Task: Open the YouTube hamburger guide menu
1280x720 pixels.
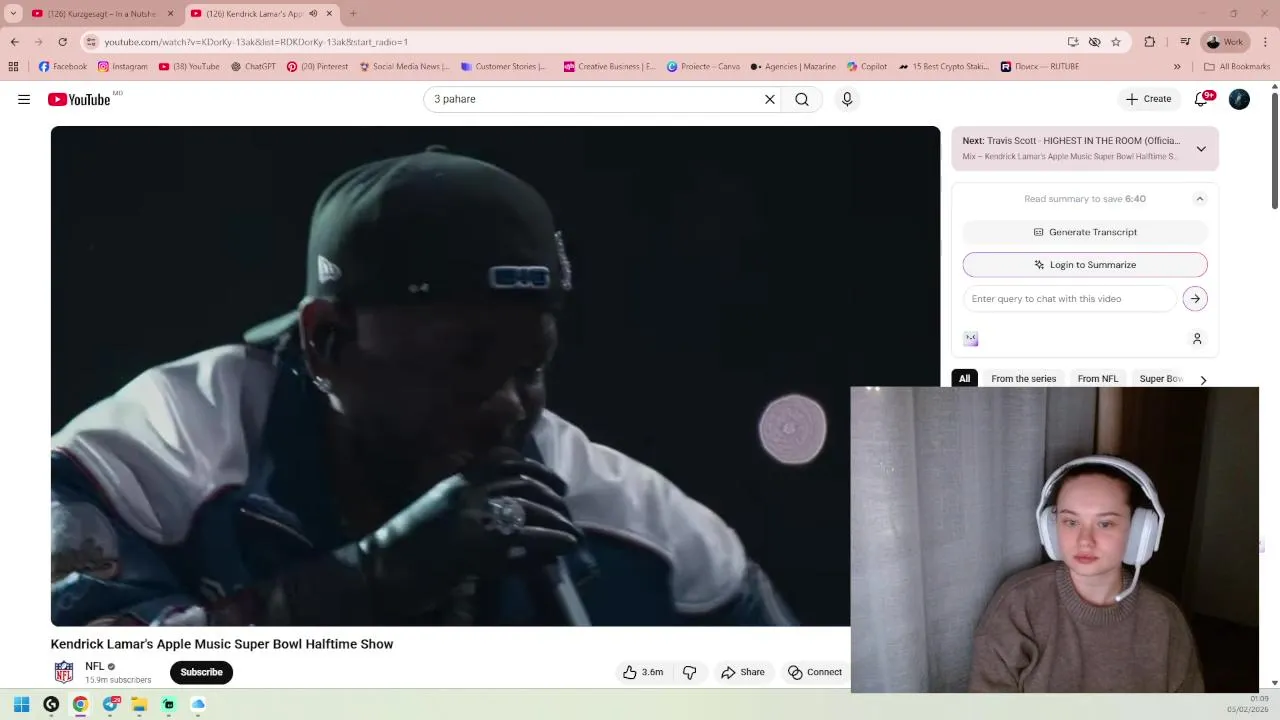Action: click(24, 99)
